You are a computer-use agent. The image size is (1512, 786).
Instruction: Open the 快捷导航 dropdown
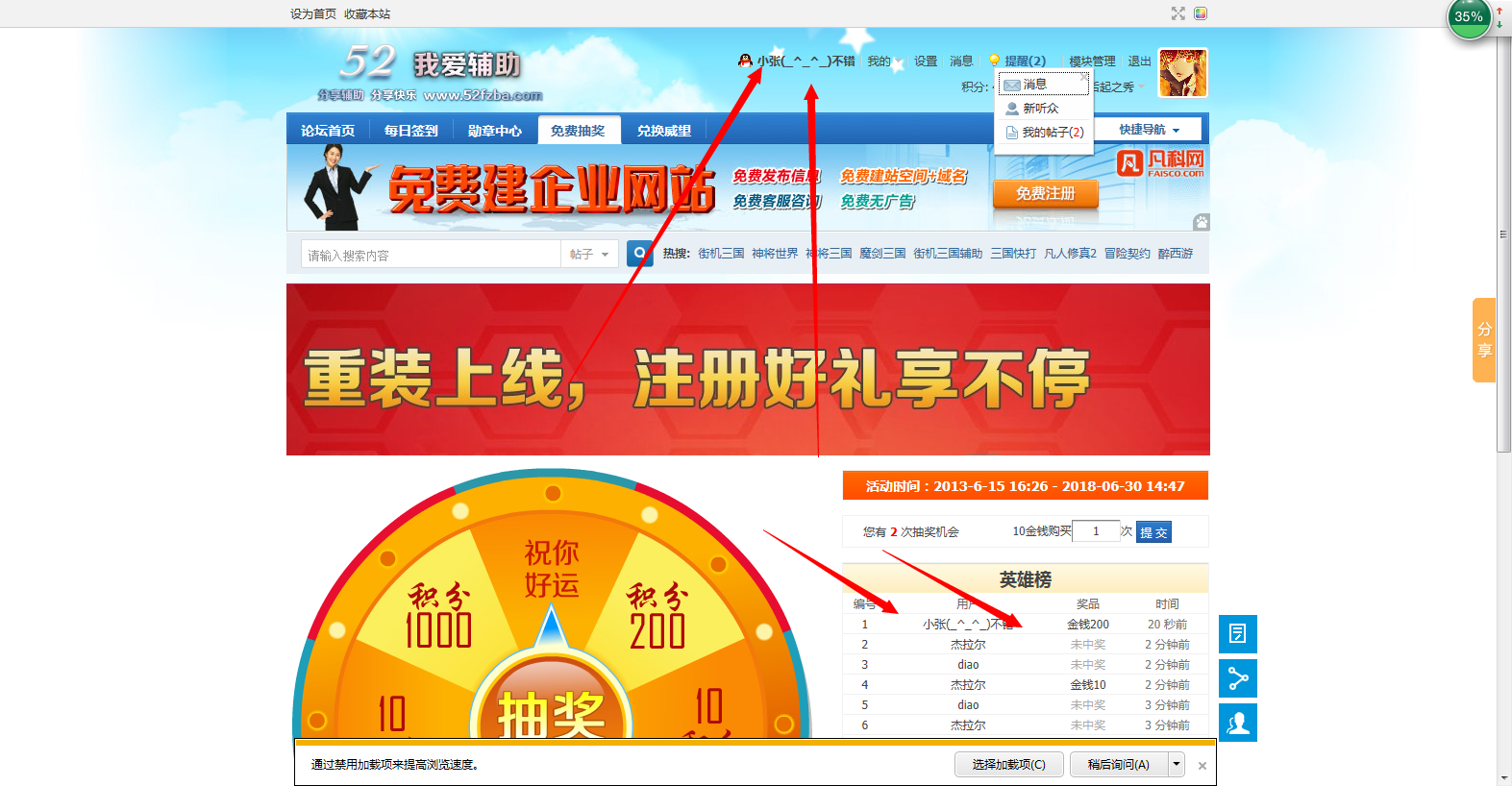tap(1150, 129)
